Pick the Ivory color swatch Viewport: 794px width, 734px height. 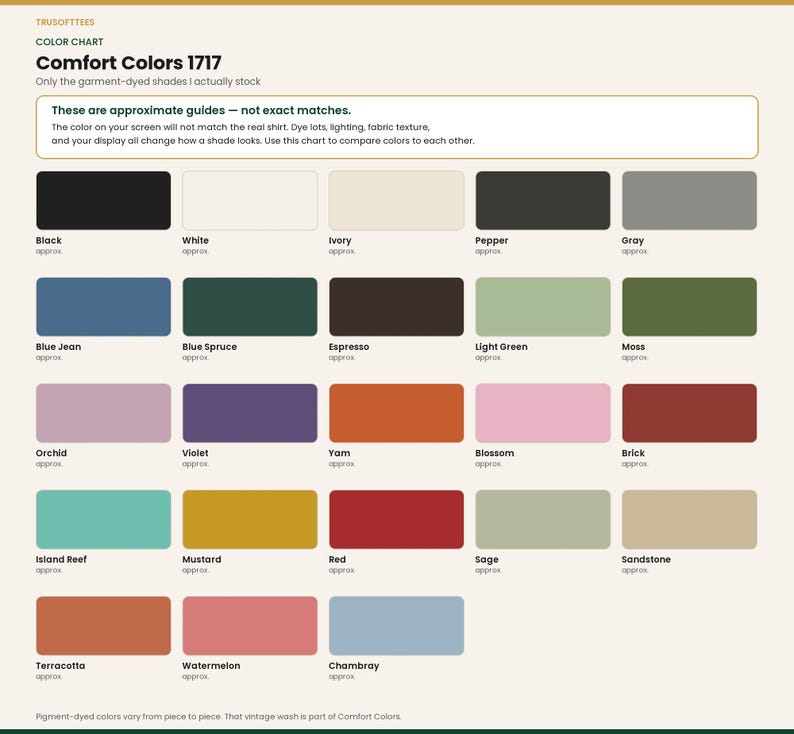pos(396,200)
